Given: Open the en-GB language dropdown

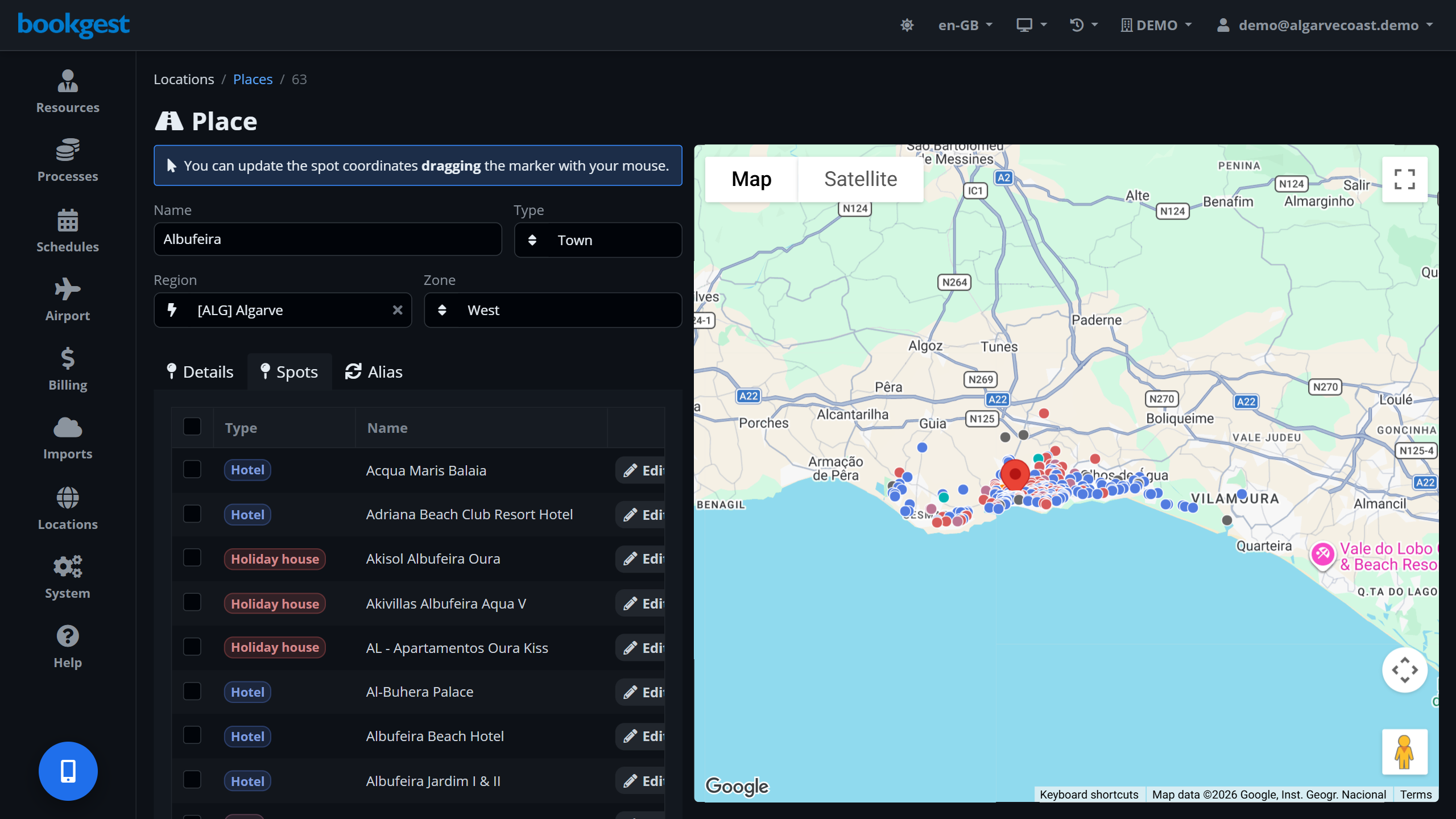Looking at the screenshot, I should click(965, 25).
